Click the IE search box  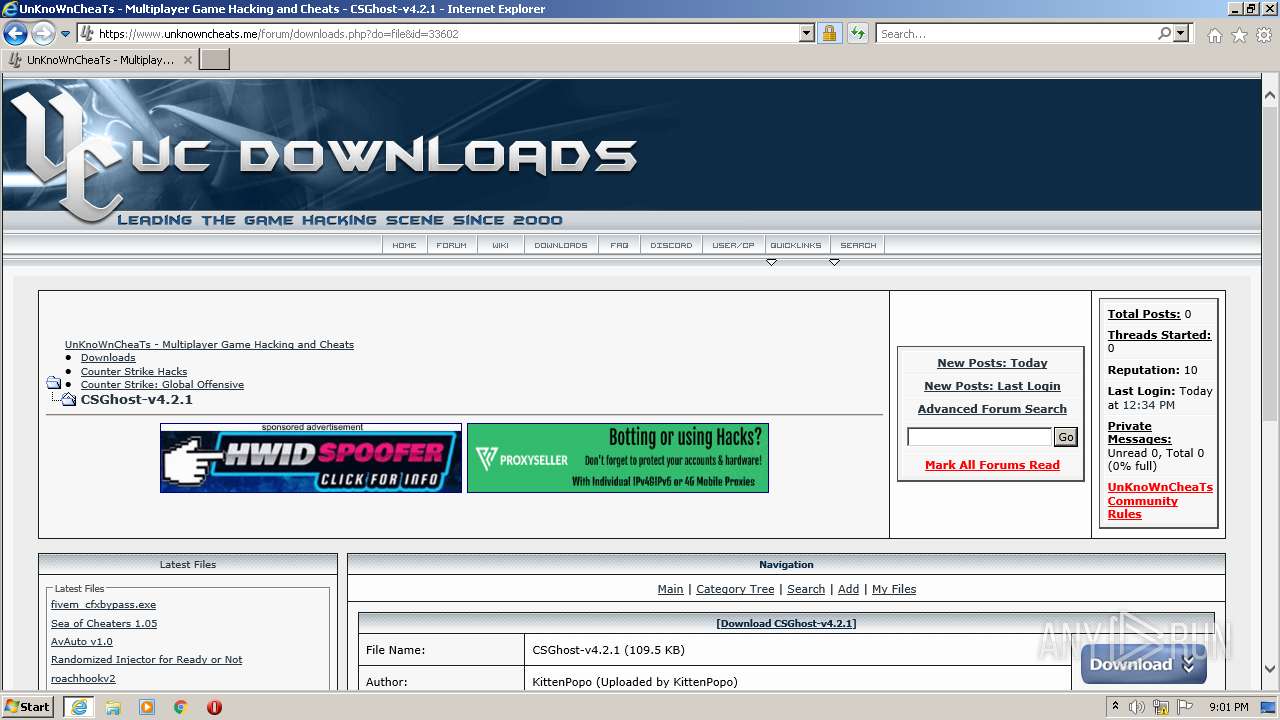coord(1016,34)
